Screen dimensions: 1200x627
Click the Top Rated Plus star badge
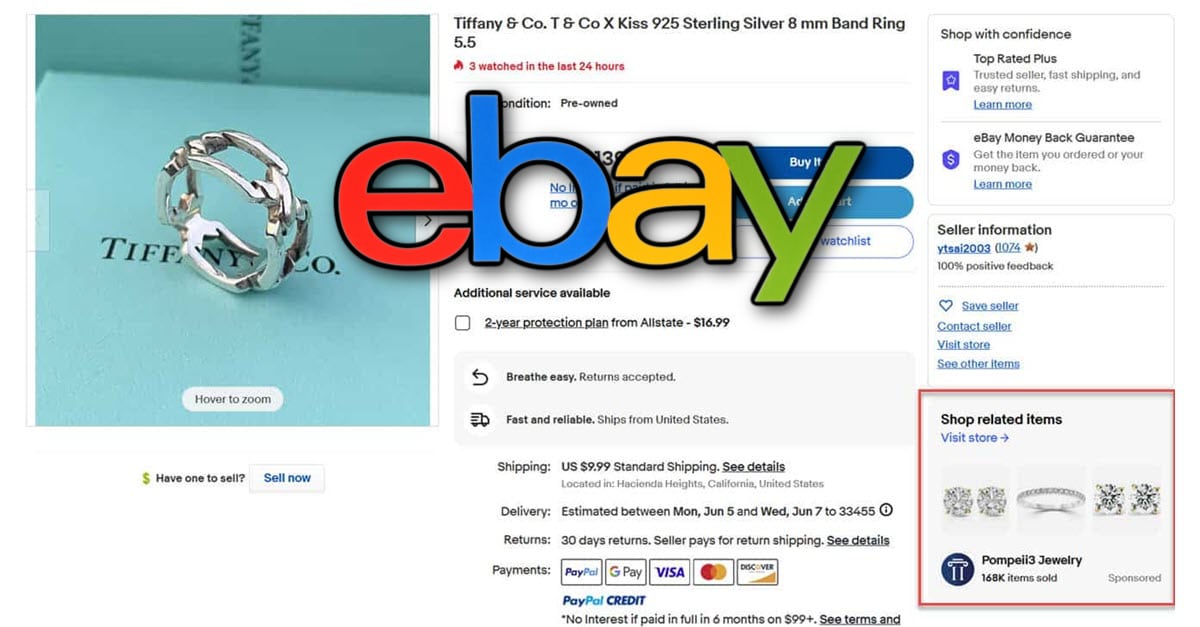[951, 81]
